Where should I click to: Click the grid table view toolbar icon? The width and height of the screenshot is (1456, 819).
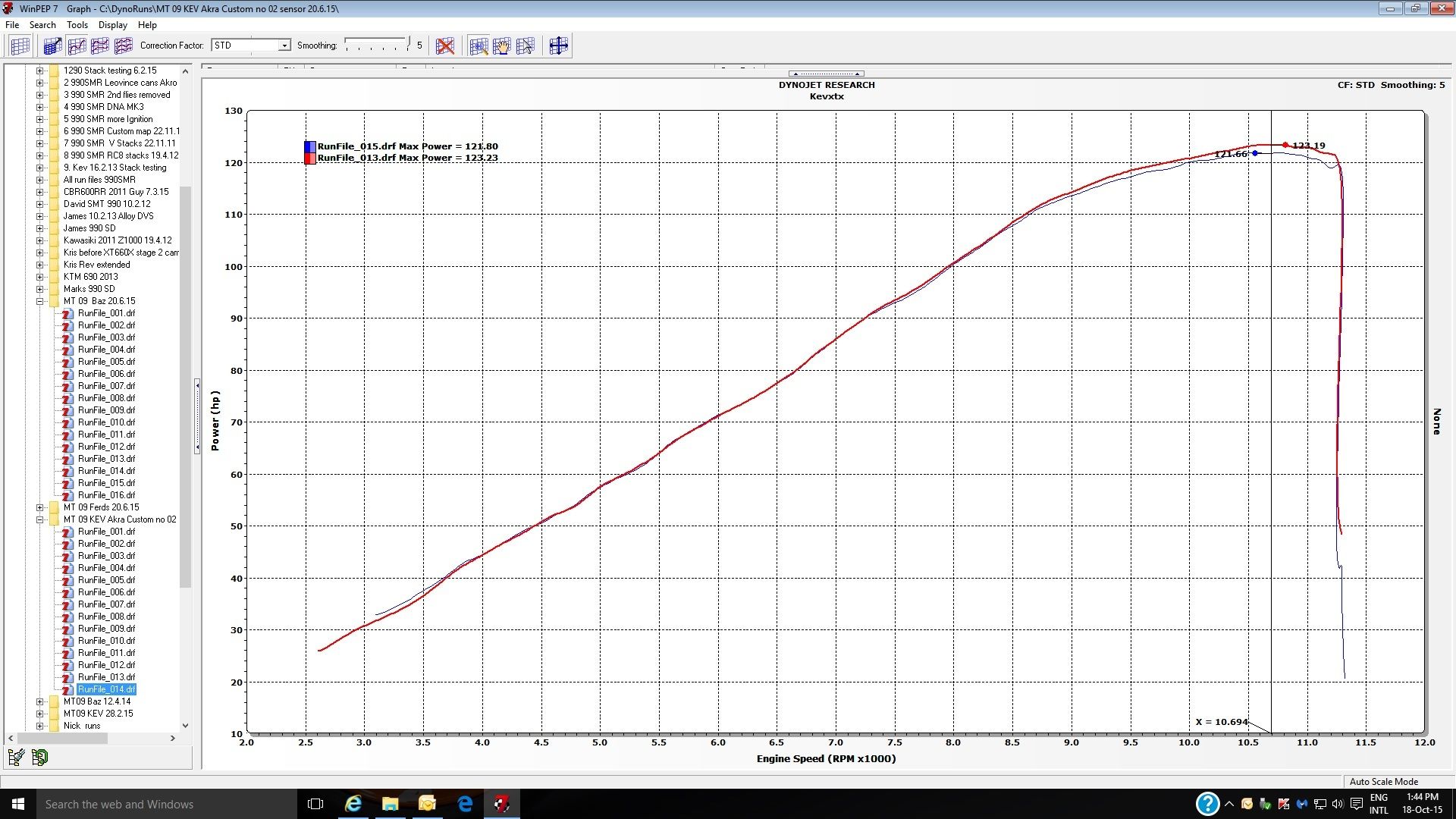click(20, 46)
